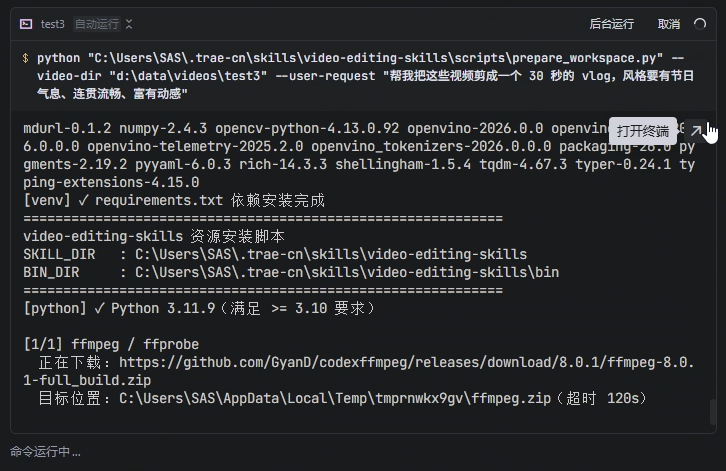Click the 命令运行中 status text

tap(45, 452)
